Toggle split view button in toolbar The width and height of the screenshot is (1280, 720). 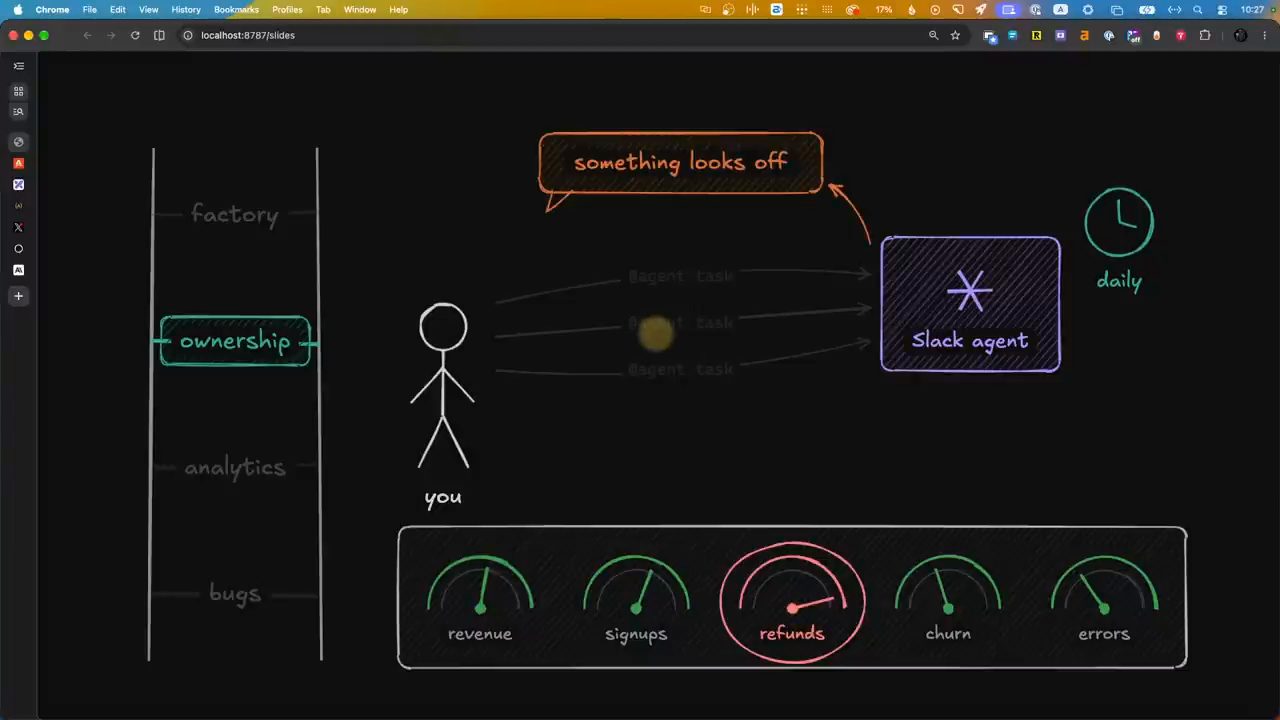coord(159,35)
